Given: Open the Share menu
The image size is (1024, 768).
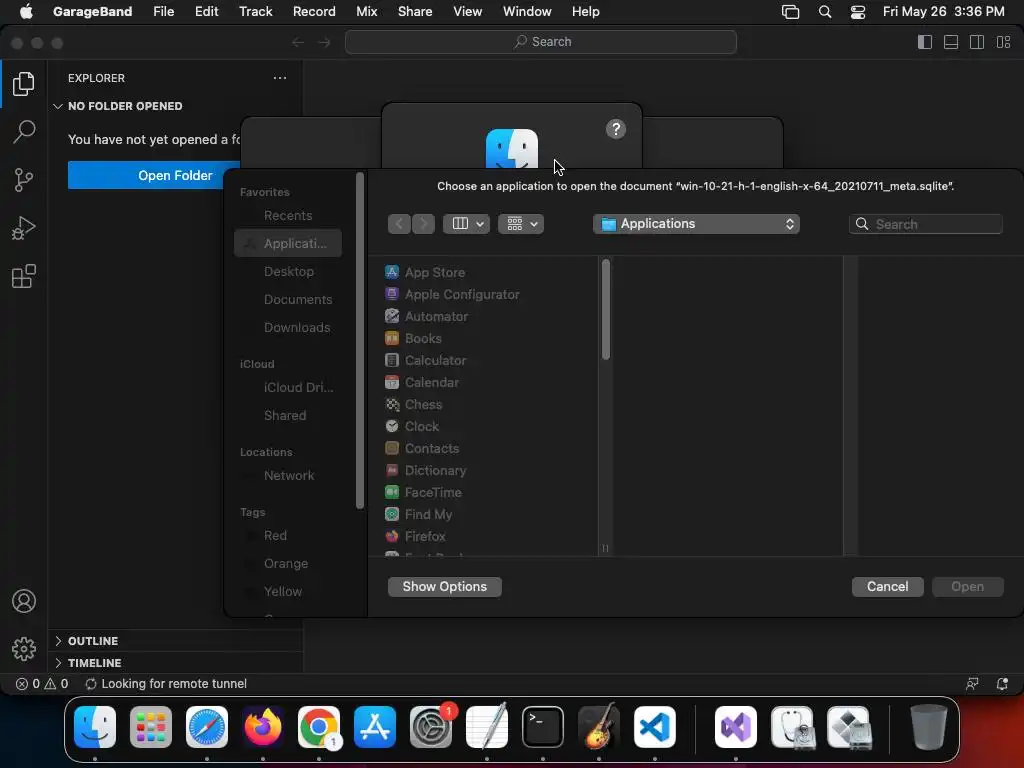Looking at the screenshot, I should pos(415,12).
